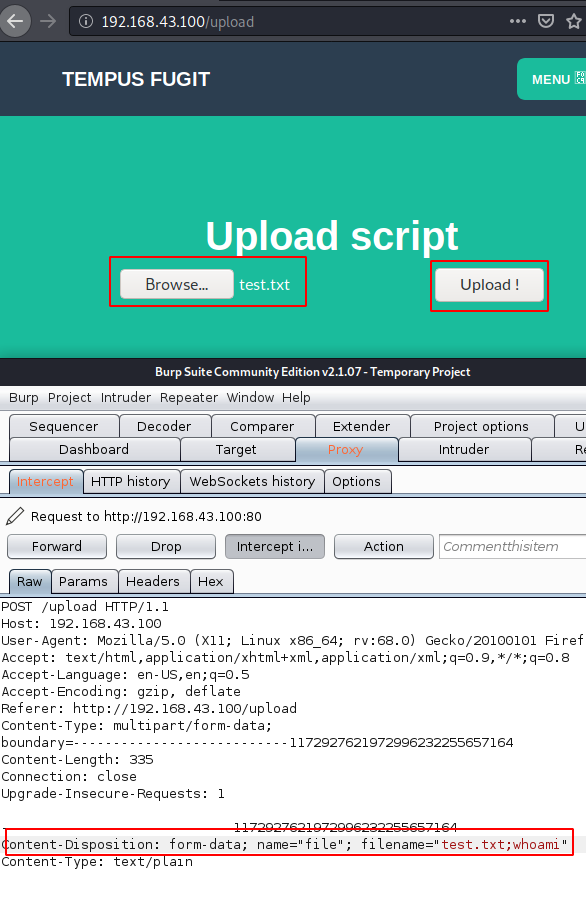Switch to the Sequencer tab
This screenshot has height=897, width=586.
64,426
